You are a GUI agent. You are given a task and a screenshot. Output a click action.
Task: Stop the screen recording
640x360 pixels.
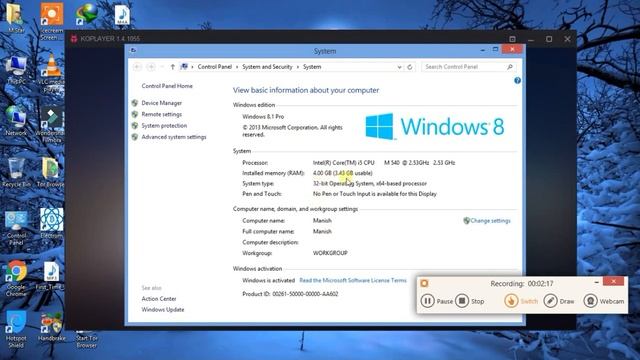469,301
